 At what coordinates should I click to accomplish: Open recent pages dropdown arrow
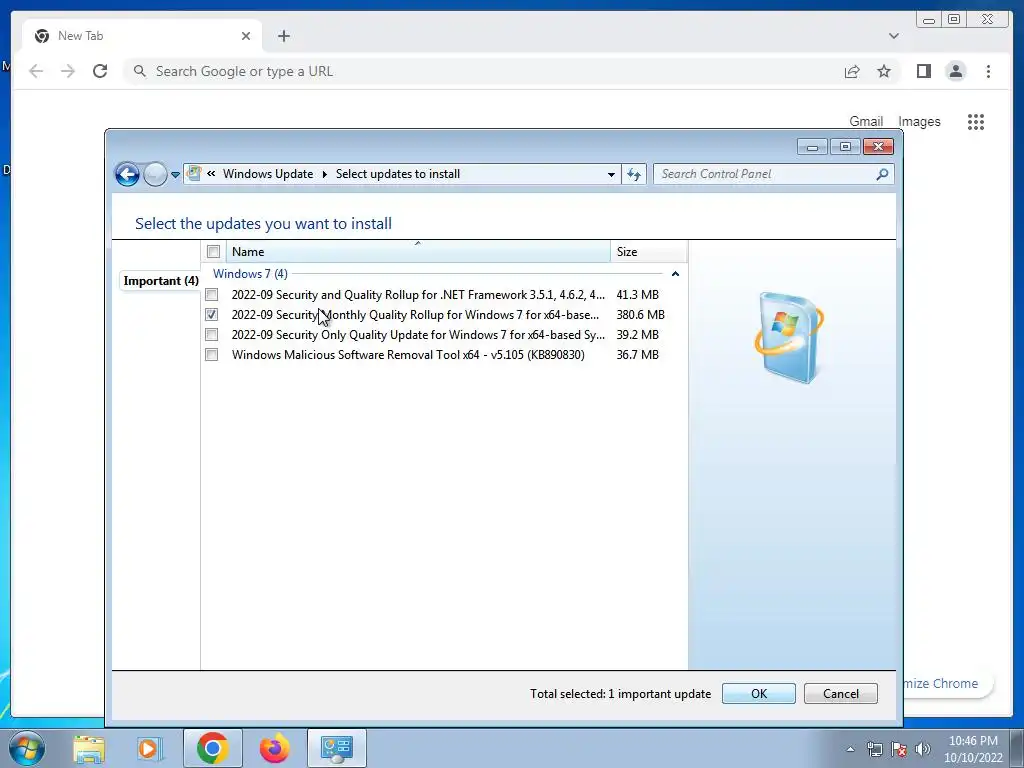(175, 175)
